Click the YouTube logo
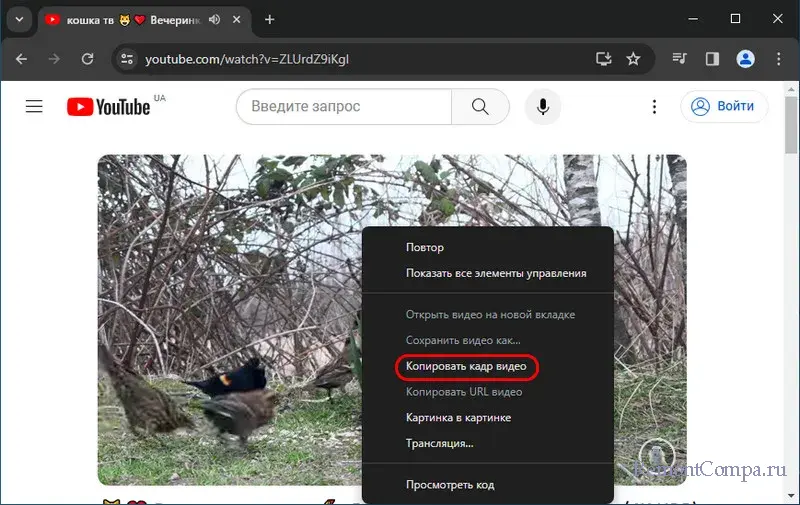This screenshot has height=505, width=800. pyautogui.click(x=109, y=106)
